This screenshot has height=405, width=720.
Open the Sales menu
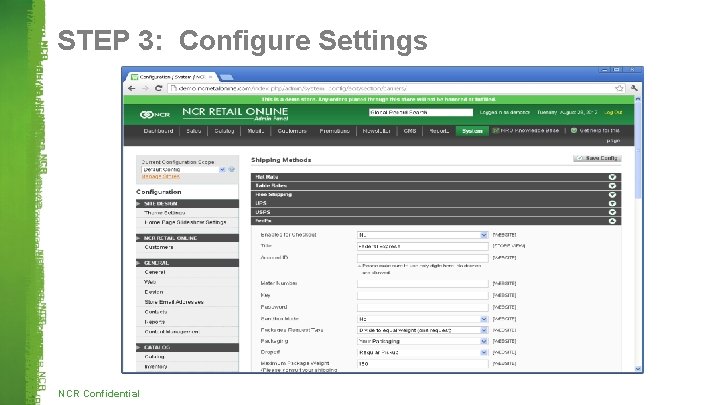[194, 131]
